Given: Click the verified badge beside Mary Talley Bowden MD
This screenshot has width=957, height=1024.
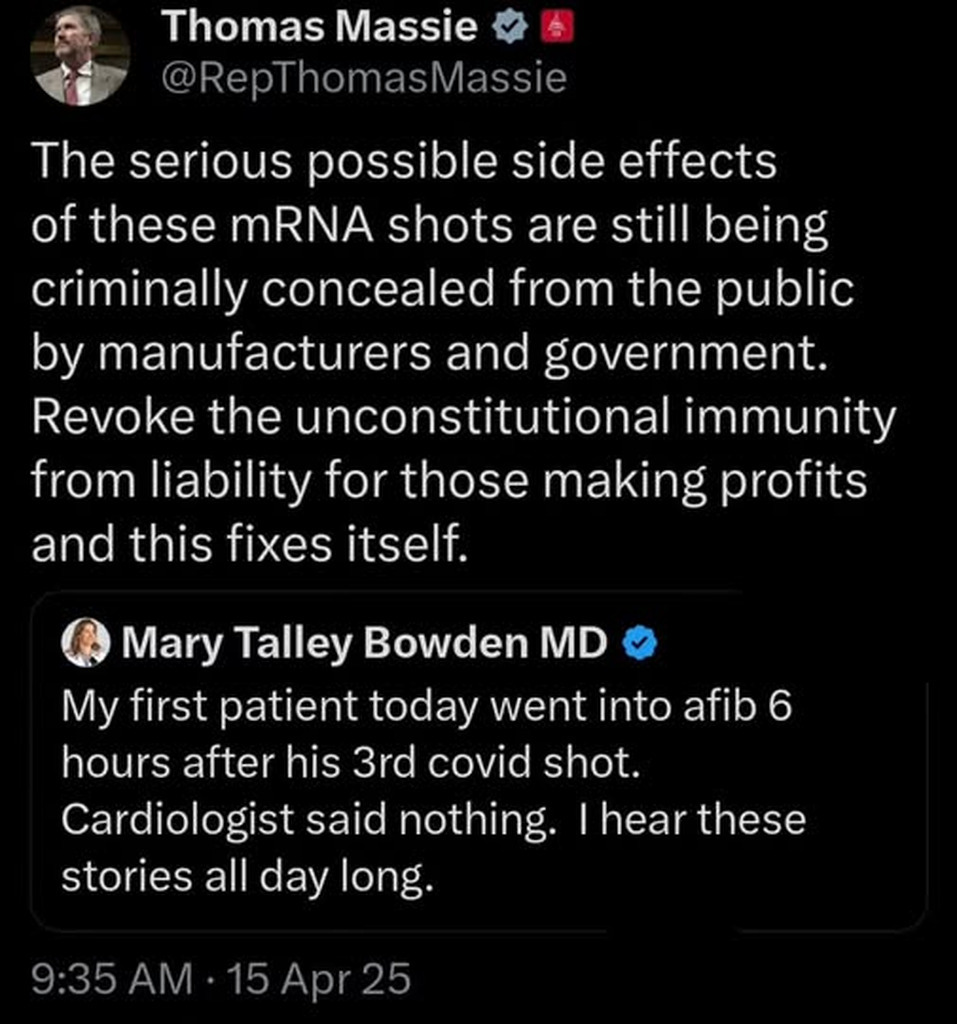Looking at the screenshot, I should coord(641,645).
